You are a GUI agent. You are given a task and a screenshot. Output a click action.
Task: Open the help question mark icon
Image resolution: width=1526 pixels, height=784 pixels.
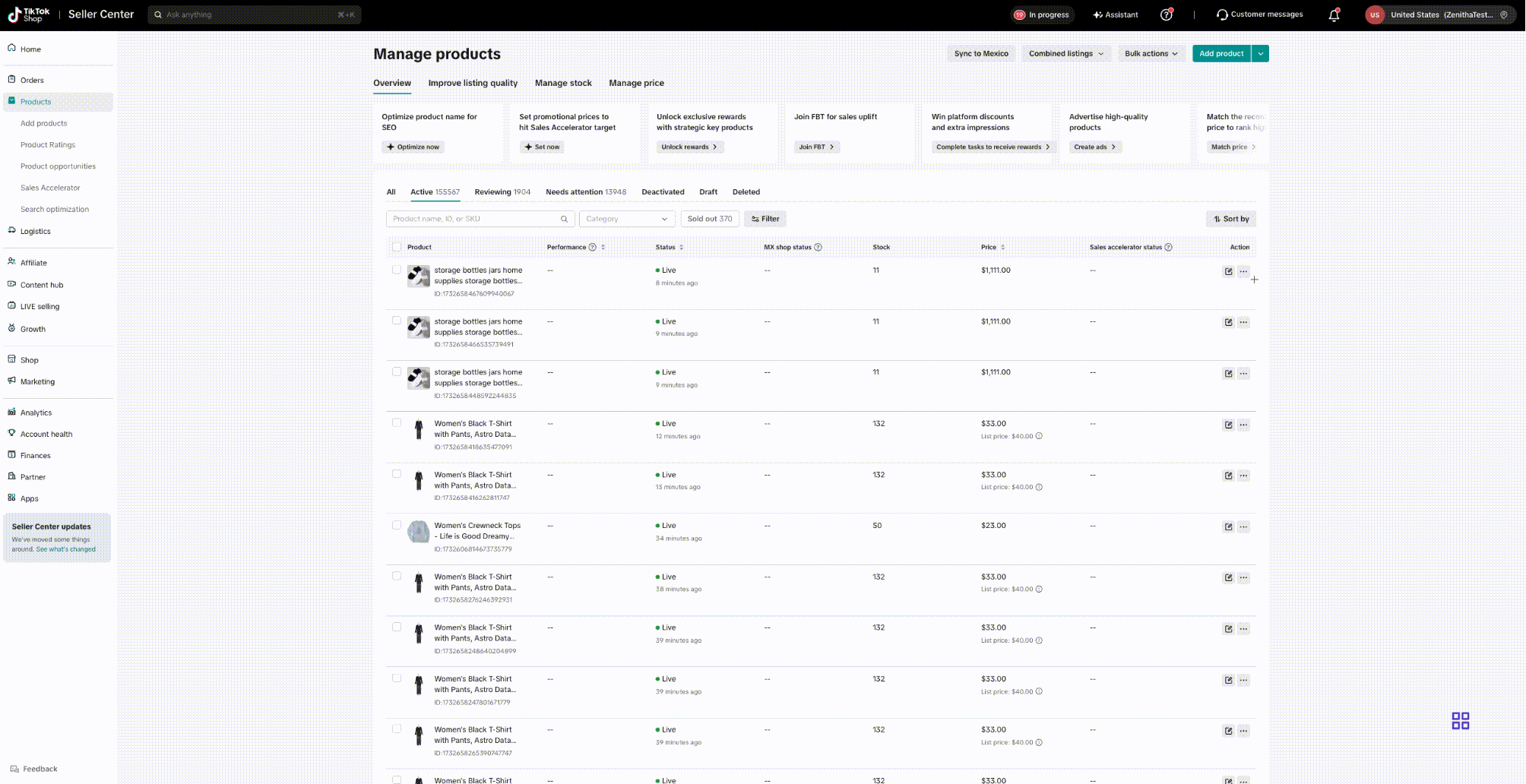pyautogui.click(x=1167, y=14)
